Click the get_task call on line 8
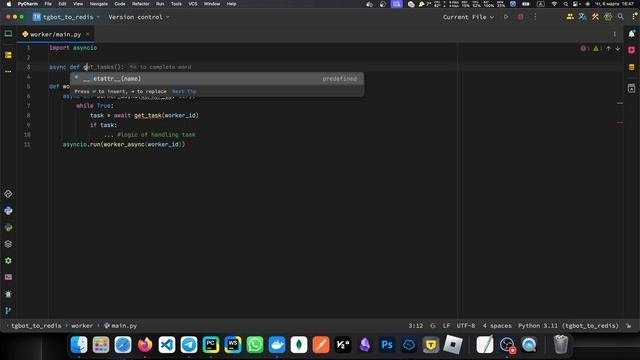 148,116
